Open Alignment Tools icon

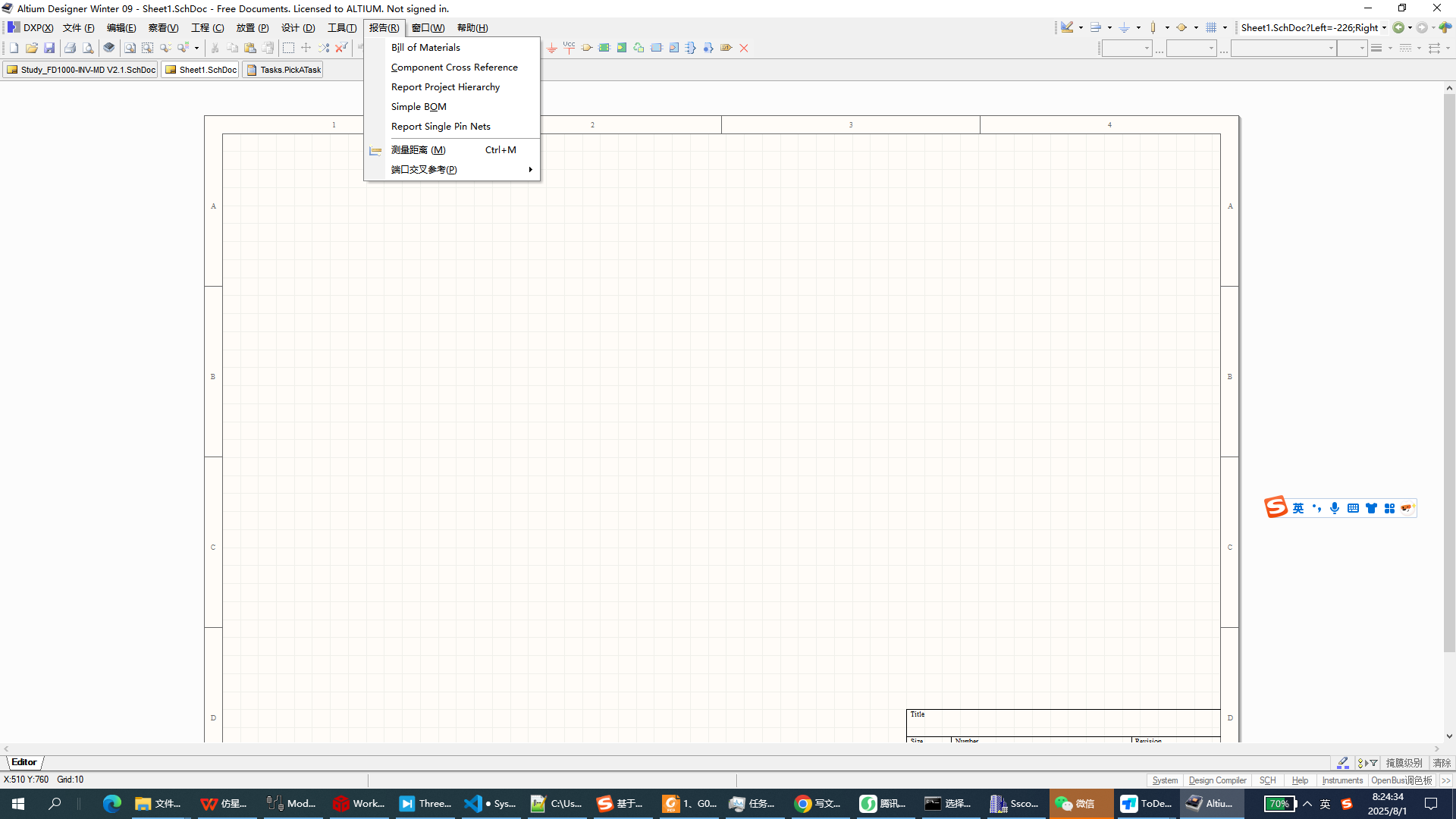1096,27
